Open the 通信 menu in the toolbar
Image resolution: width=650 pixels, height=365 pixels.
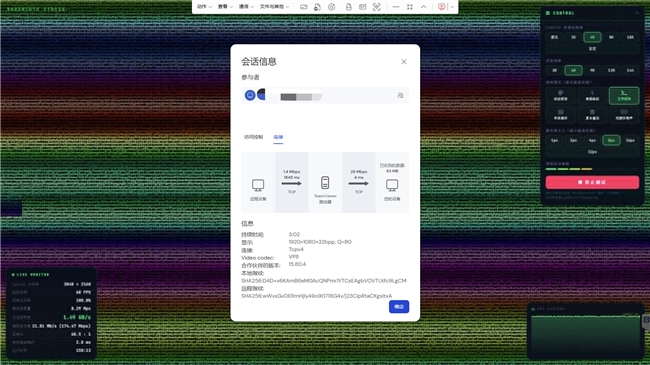click(x=246, y=7)
